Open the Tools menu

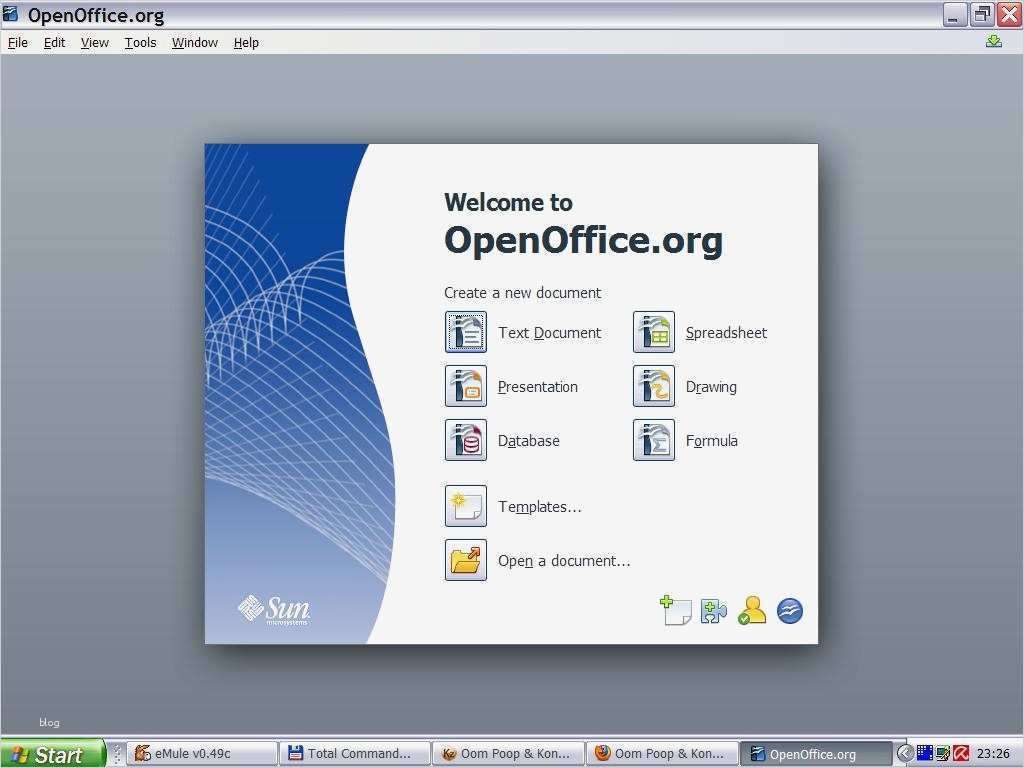click(140, 42)
